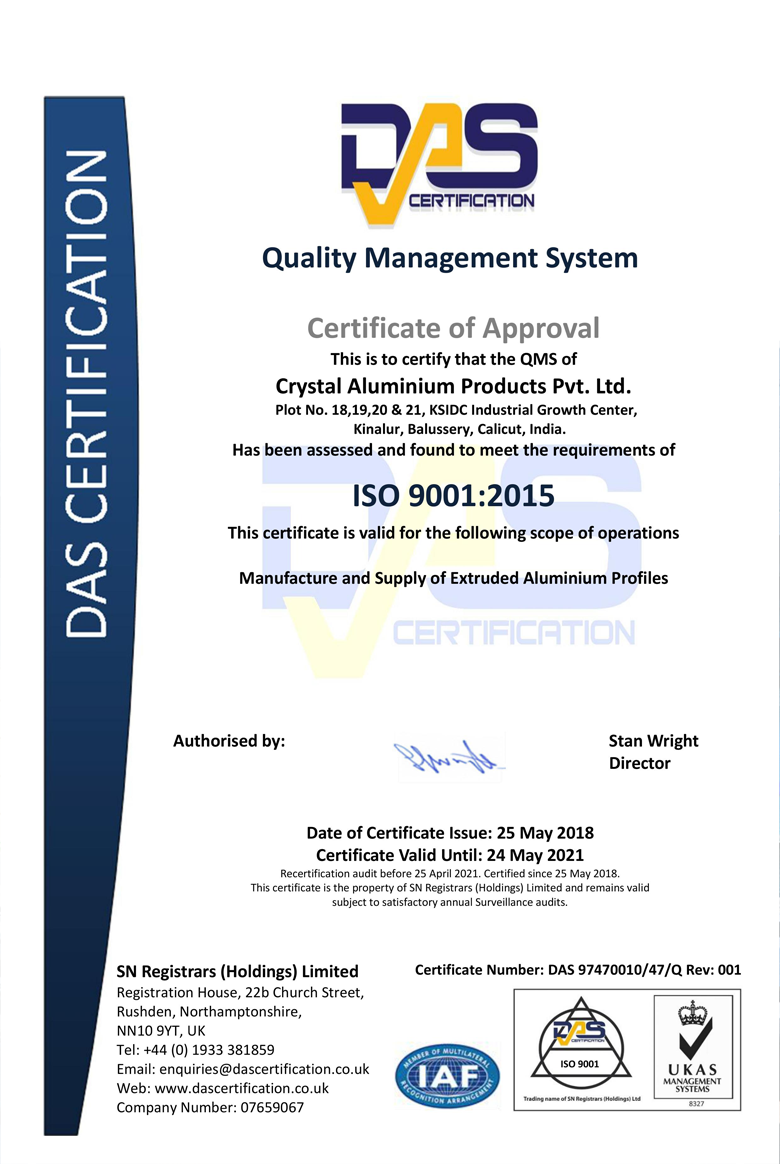Screen dimensions: 780x1164
Task: Click the Crystal Aluminium Products Pvt. Ltd. name
Action: coord(453,385)
